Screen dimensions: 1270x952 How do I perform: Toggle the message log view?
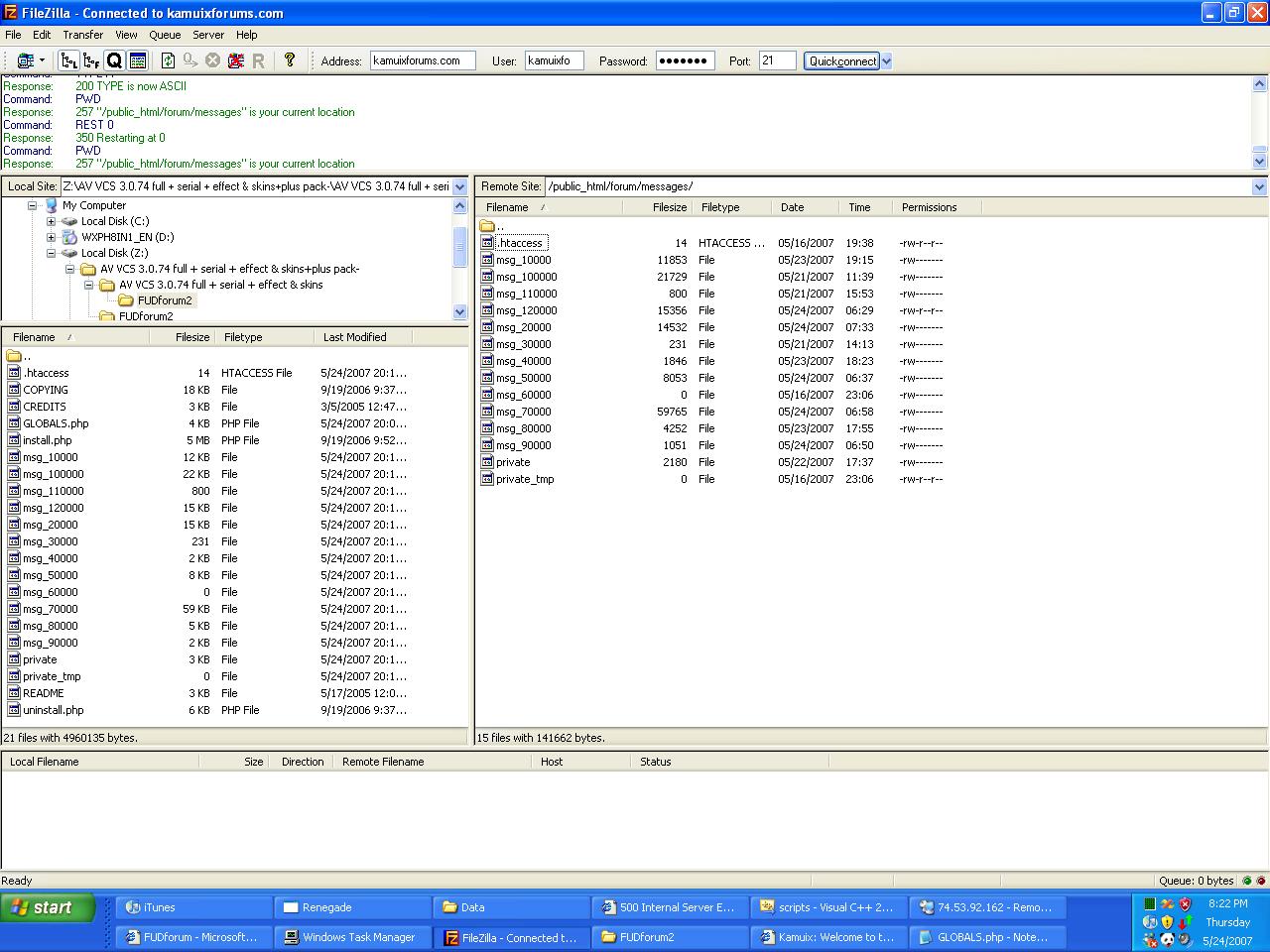coord(138,60)
